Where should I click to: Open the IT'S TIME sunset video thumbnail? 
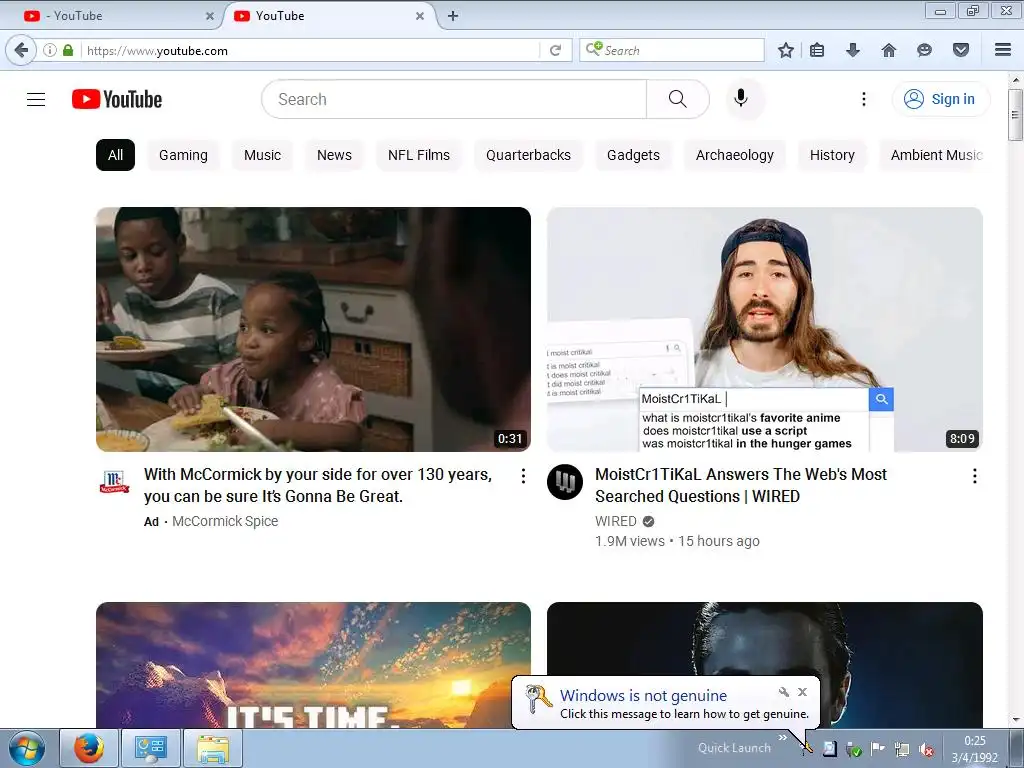(x=313, y=665)
